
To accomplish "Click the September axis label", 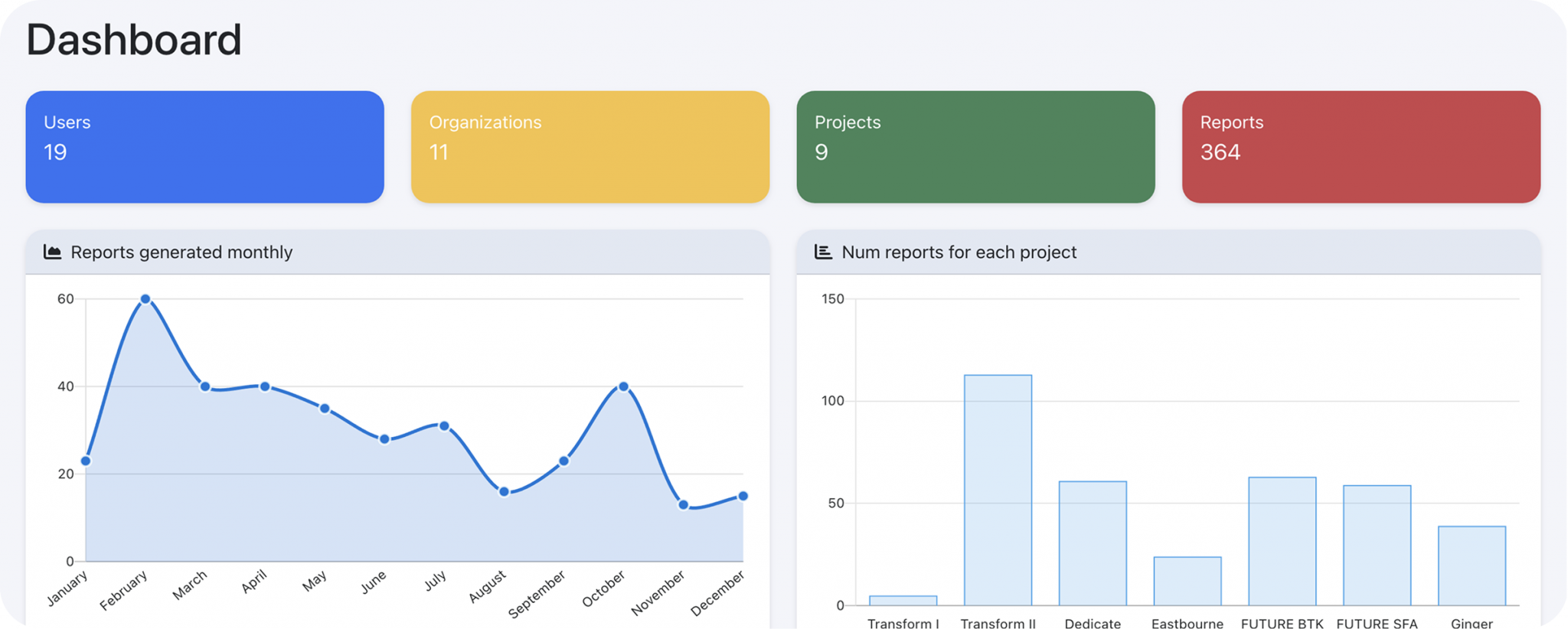I will (536, 594).
